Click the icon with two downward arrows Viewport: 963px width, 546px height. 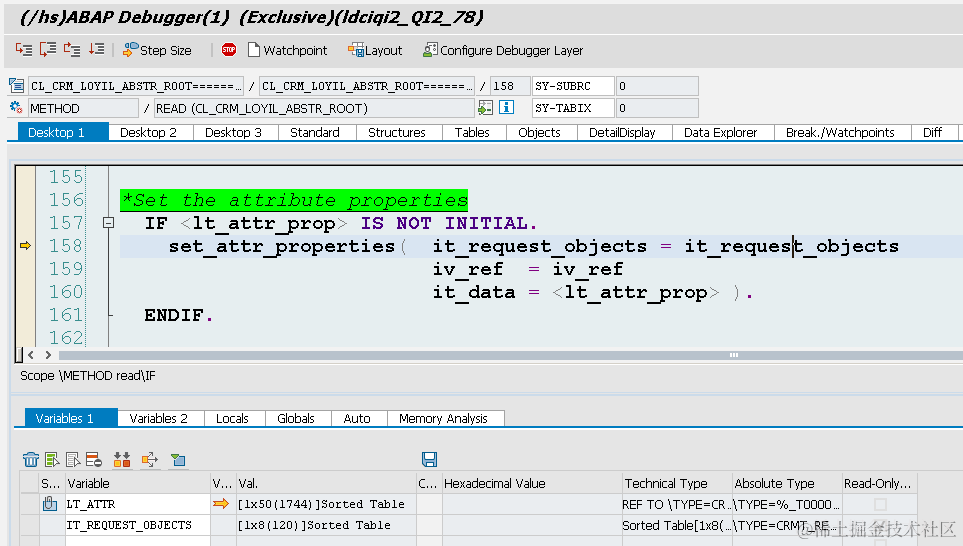point(122,459)
